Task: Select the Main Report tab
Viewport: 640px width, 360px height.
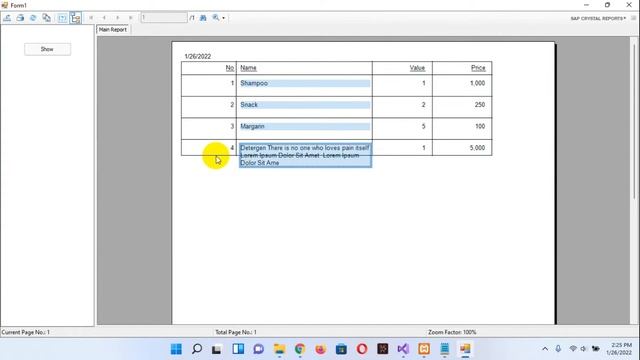Action: click(x=113, y=30)
